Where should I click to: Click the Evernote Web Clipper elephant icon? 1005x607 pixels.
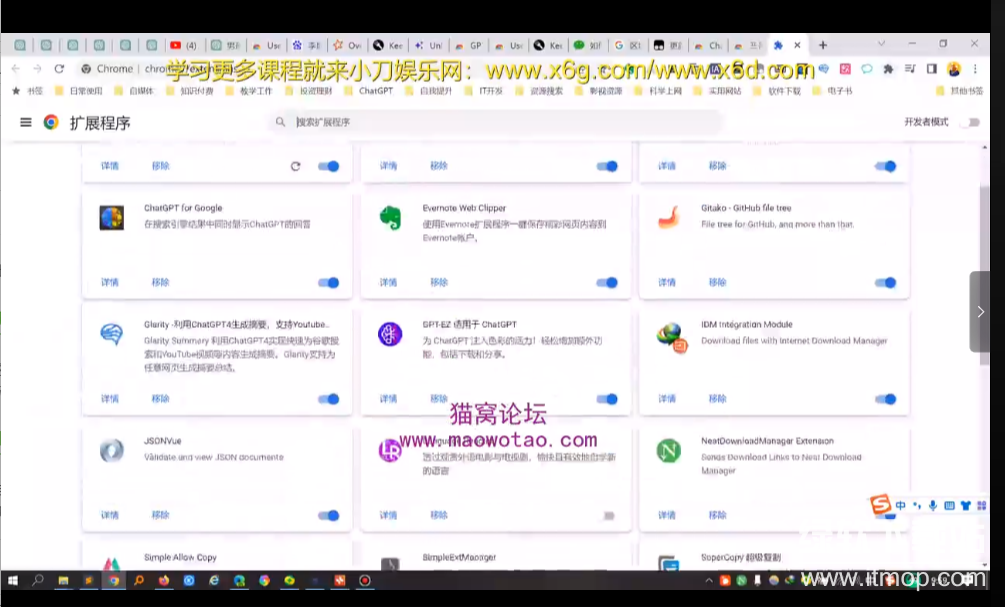point(390,218)
